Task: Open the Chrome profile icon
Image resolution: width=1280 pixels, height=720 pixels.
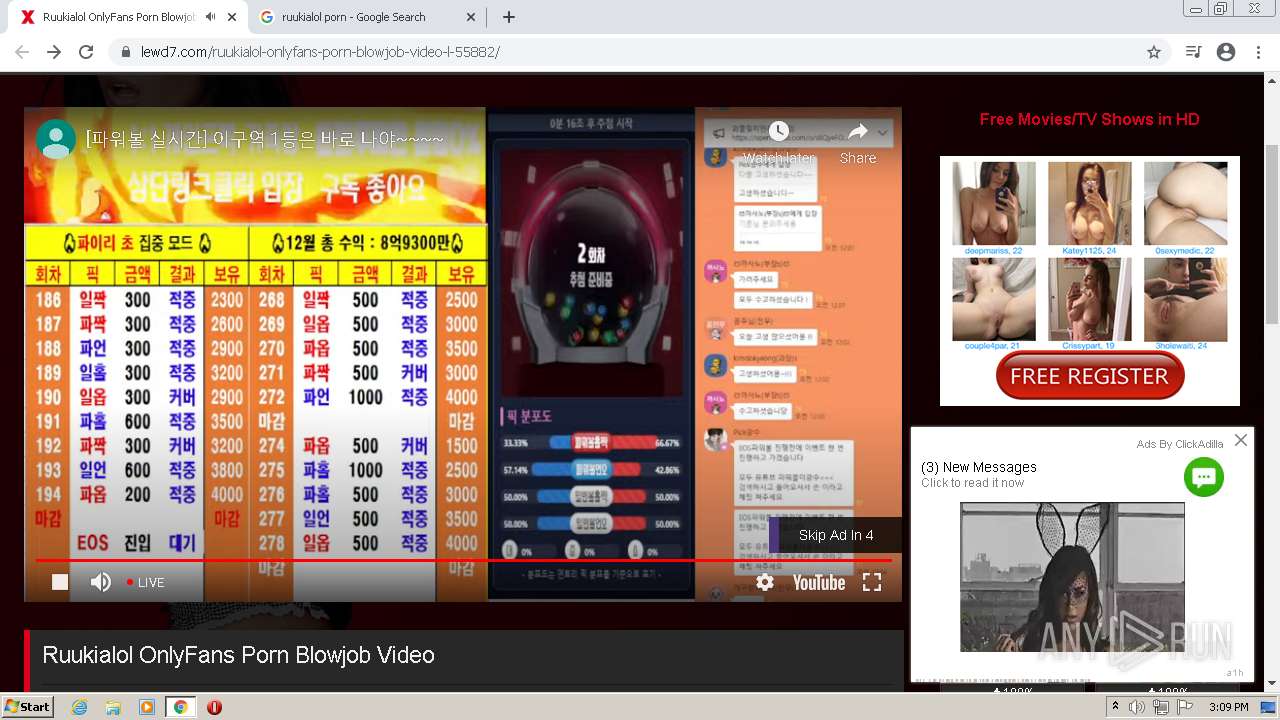Action: click(x=1226, y=52)
